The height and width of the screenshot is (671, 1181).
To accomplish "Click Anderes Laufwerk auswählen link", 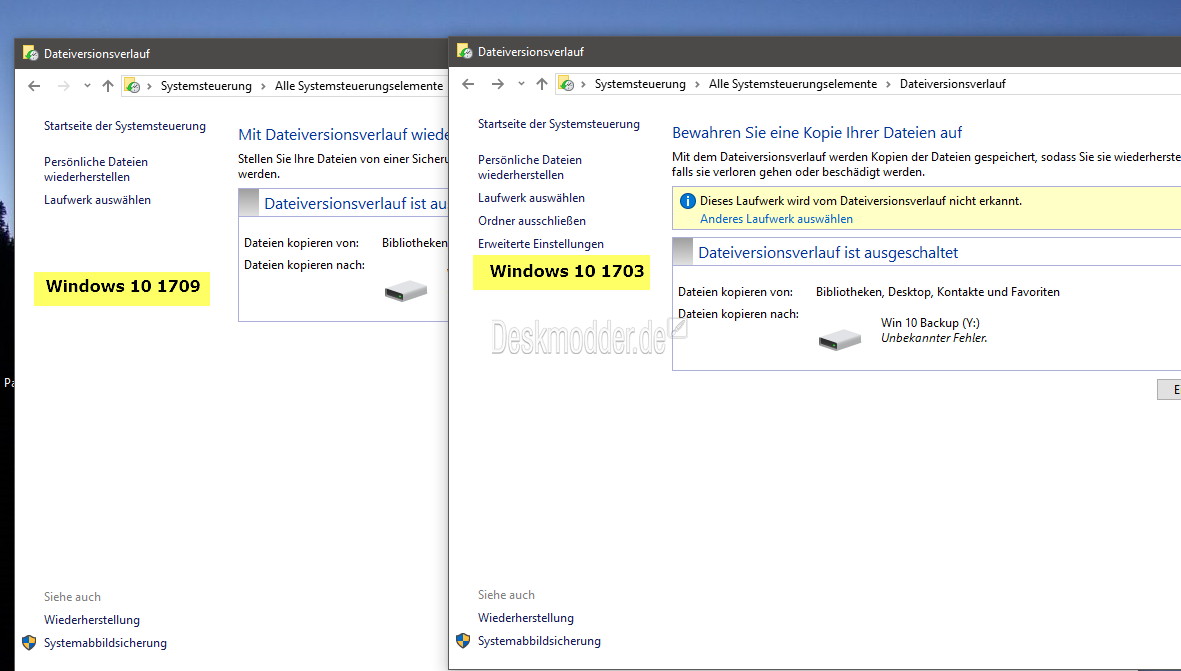I will pyautogui.click(x=777, y=218).
